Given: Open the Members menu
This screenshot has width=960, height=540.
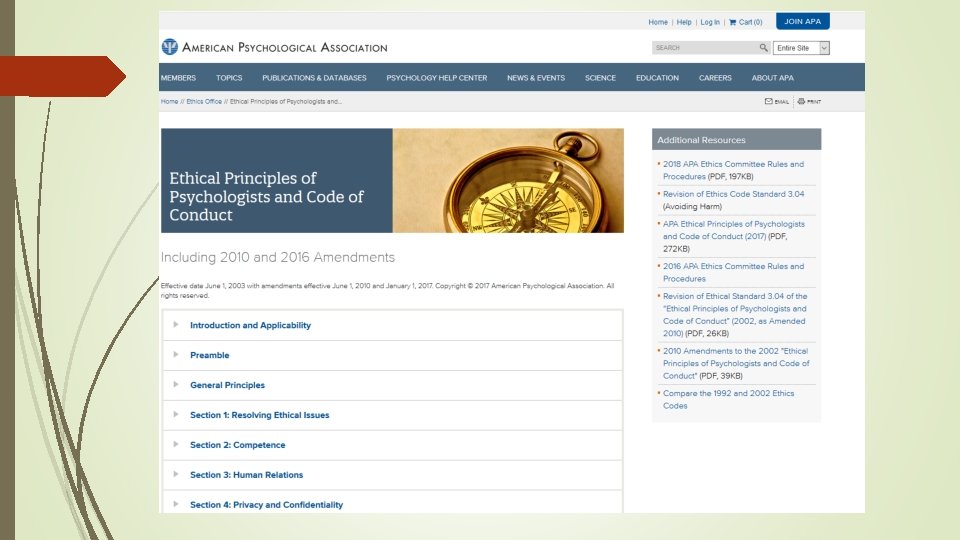Looking at the screenshot, I should 178,78.
